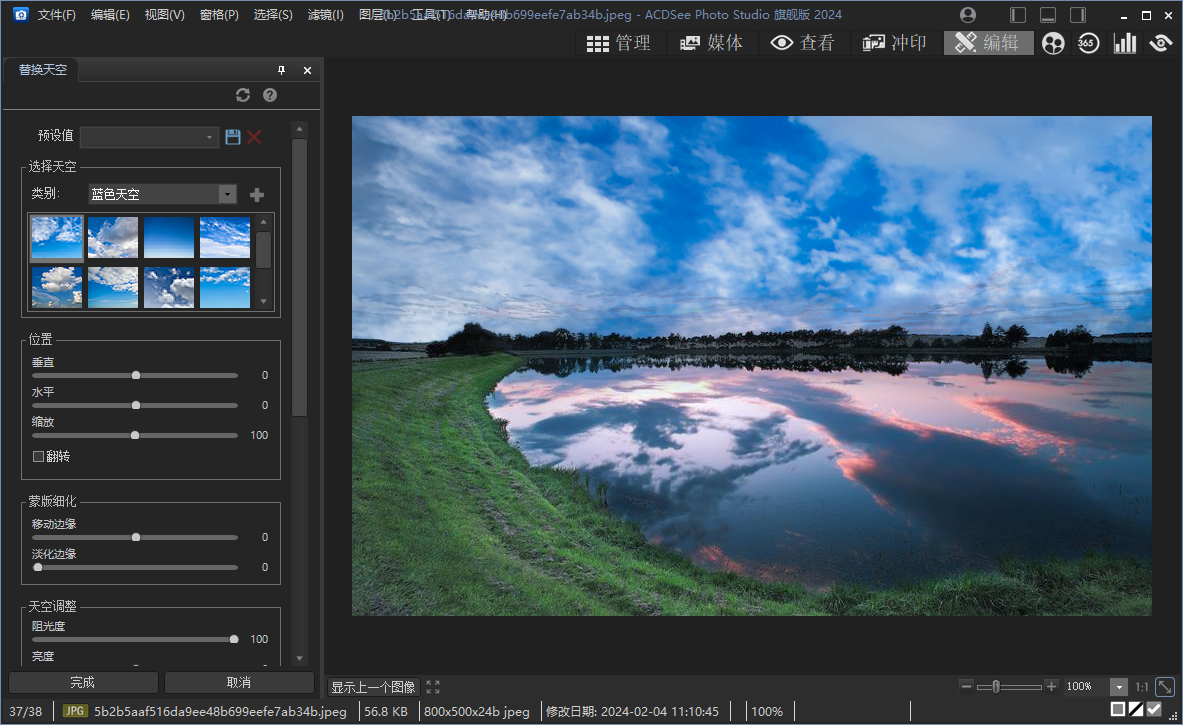1183x725 pixels.
Task: Refresh the 替换天空 panel settings
Action: [x=243, y=95]
